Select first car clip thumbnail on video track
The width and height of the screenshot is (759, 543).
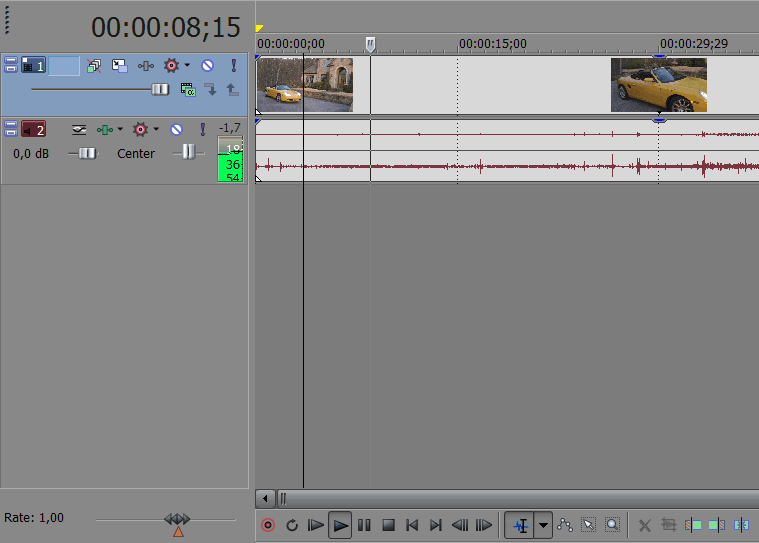(x=304, y=85)
